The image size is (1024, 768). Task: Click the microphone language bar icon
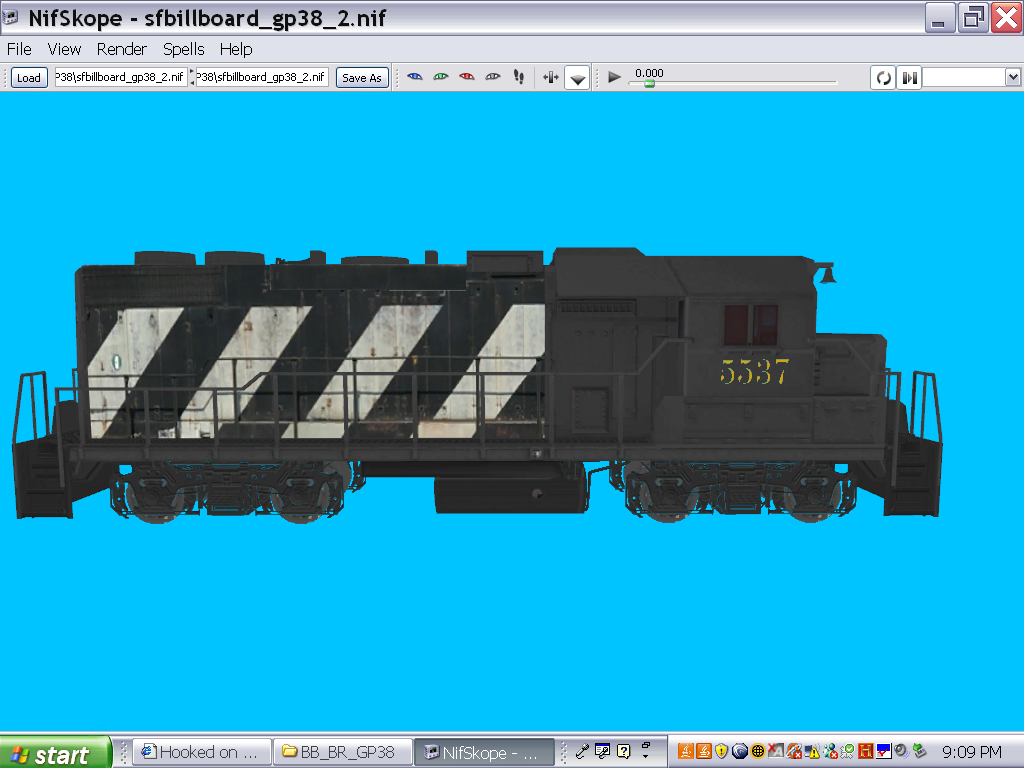click(x=582, y=752)
